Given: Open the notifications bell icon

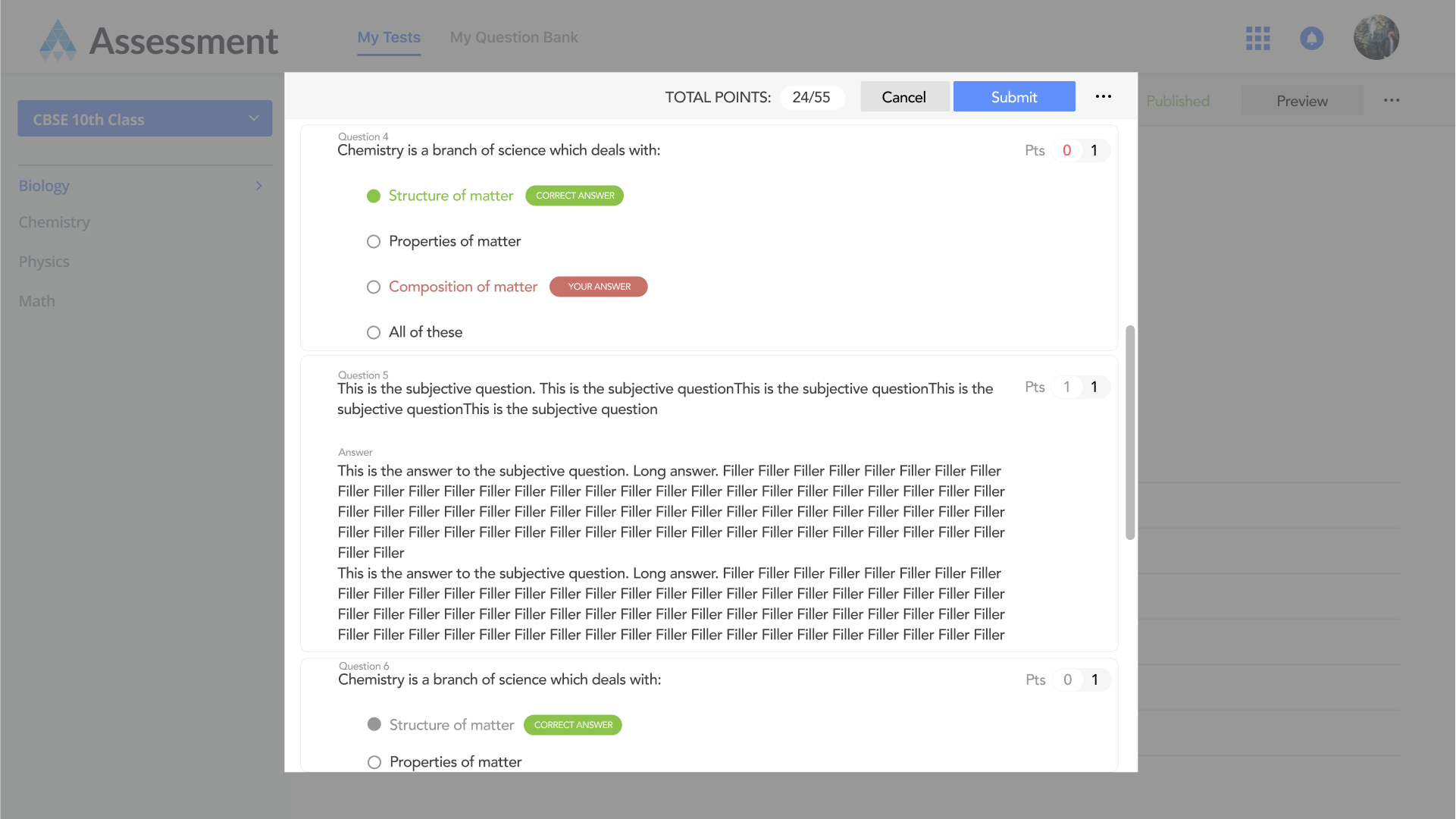Looking at the screenshot, I should (1311, 38).
